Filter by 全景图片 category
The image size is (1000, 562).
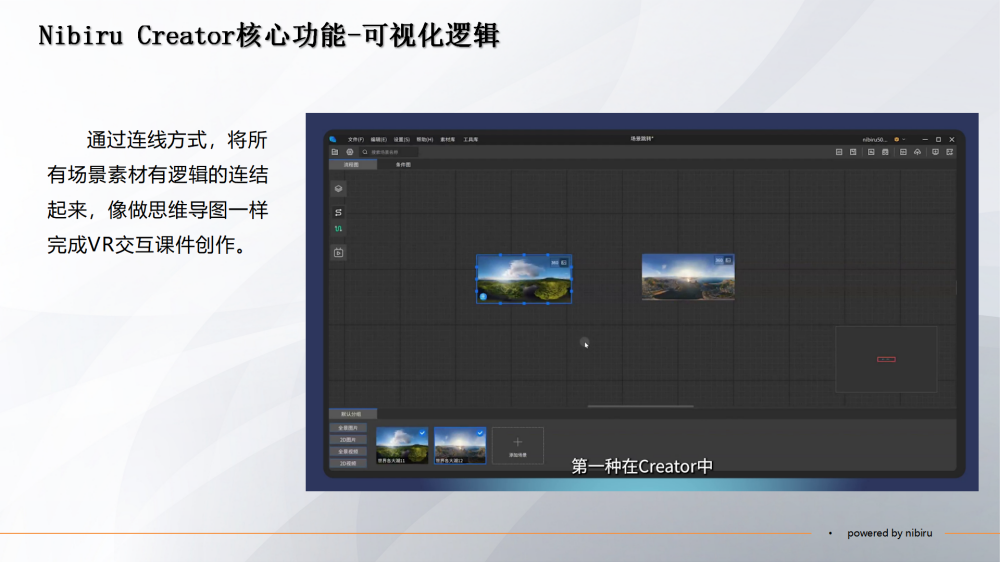point(348,428)
